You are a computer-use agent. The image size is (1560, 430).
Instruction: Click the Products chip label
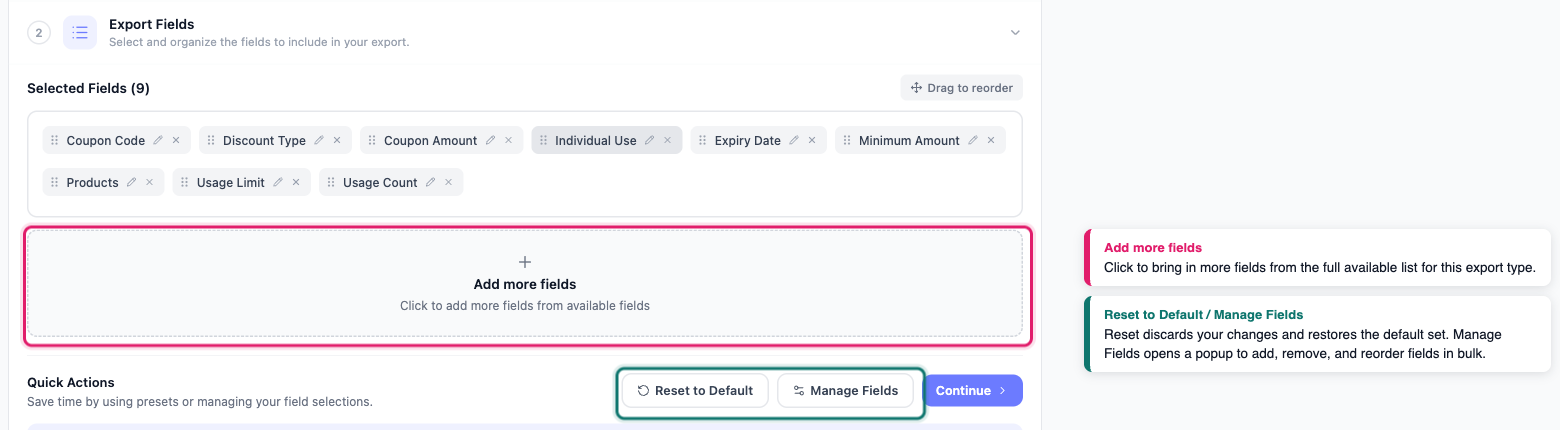coord(93,183)
